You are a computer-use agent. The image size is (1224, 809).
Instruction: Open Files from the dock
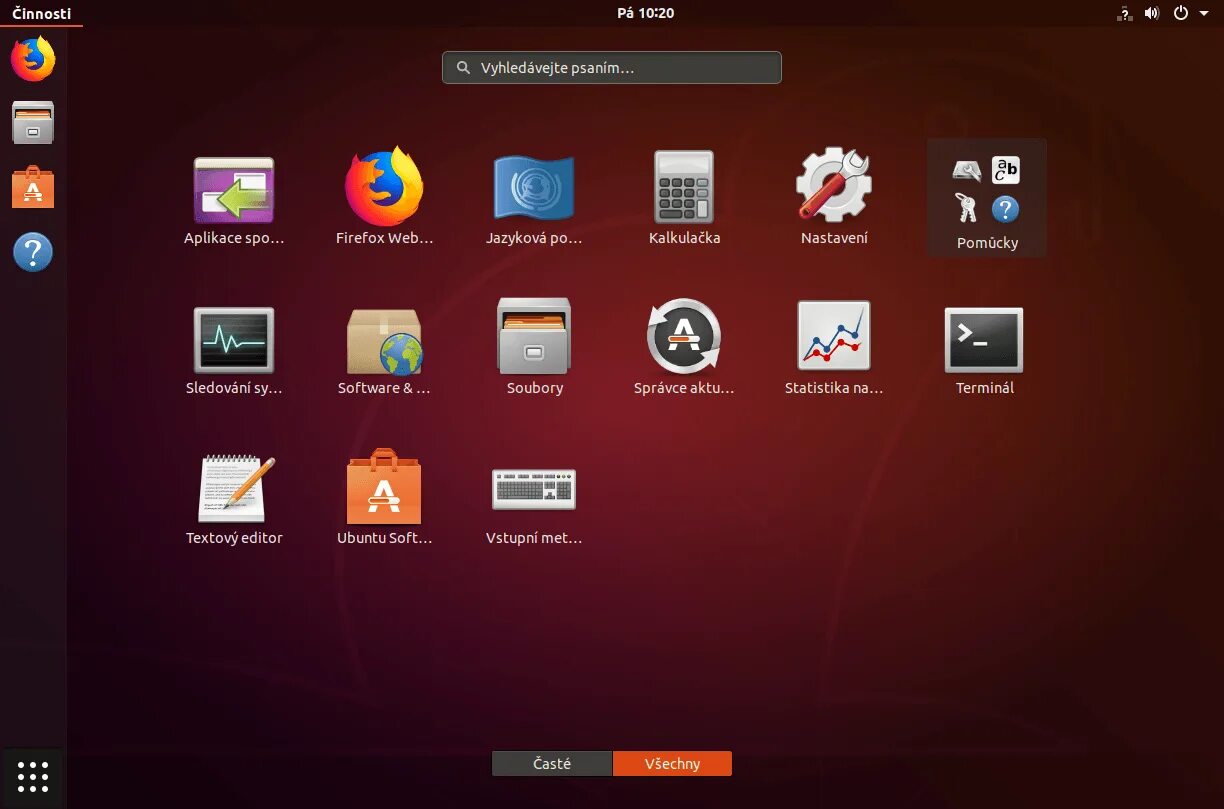33,122
